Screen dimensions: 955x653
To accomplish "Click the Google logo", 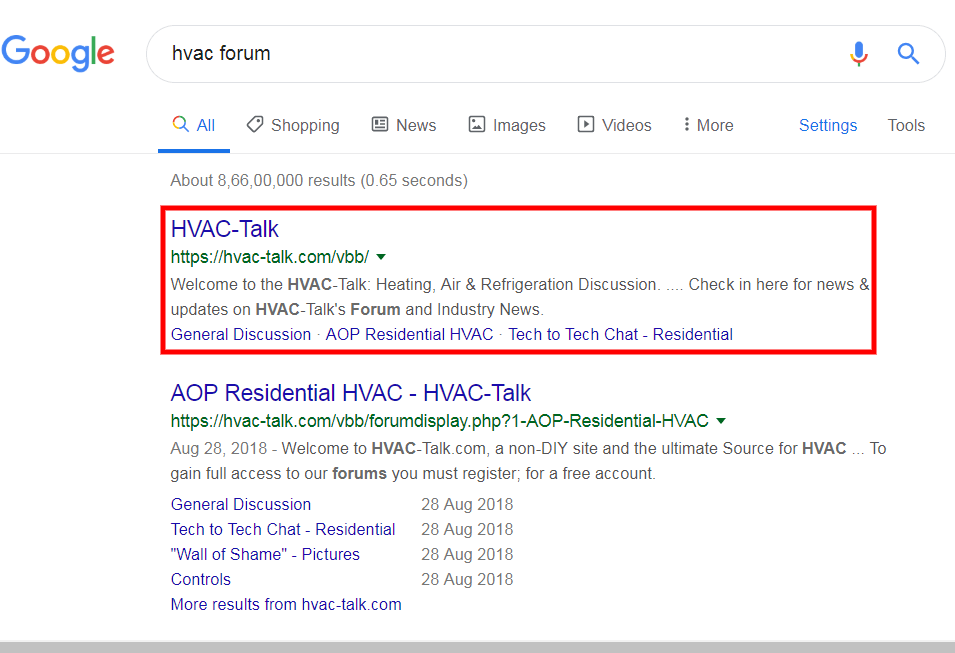I will [x=58, y=53].
